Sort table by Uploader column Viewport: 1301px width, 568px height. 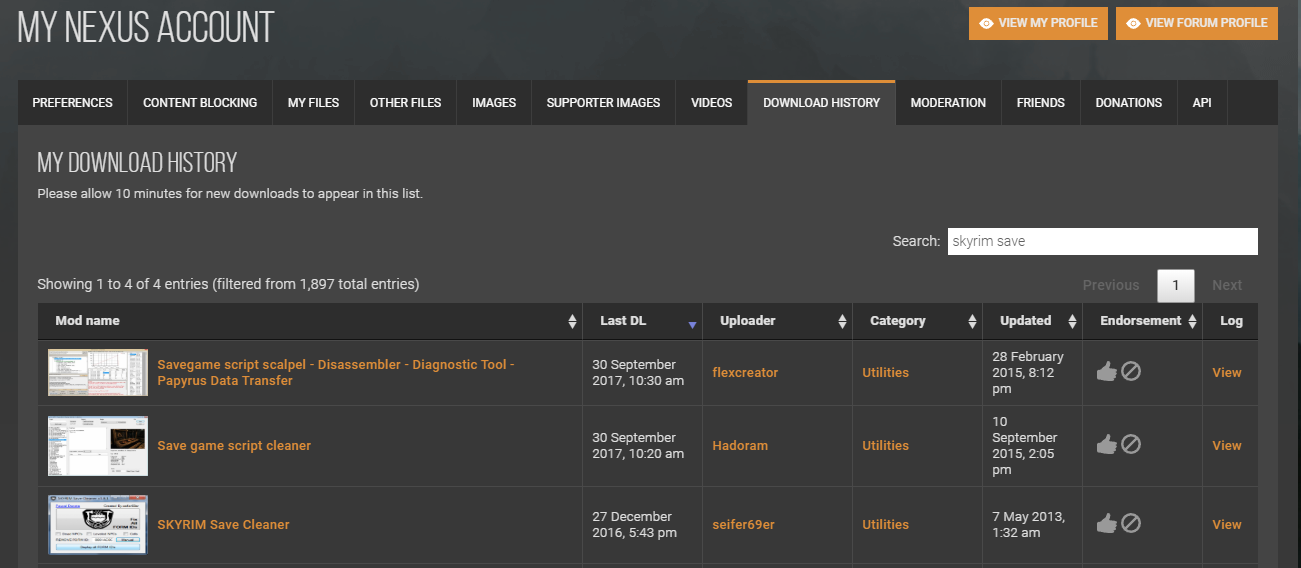coord(778,321)
